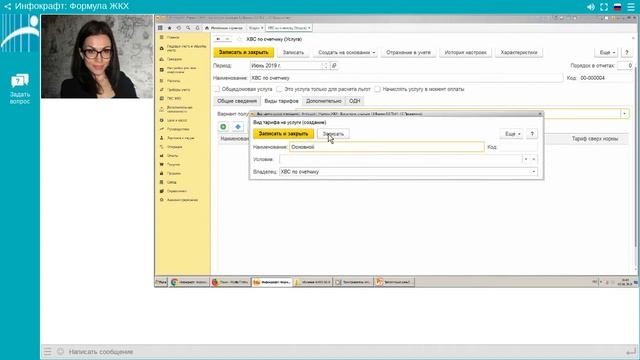Open the emoji picker in chat
This screenshot has width=640, height=360.
[60, 351]
